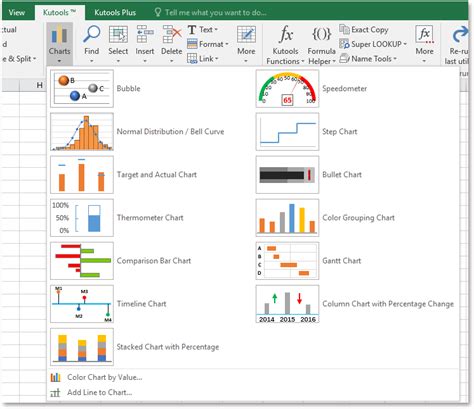Screen dimensions: 474x409
Task: Open Add Line to Chart... entry
Action: click(x=100, y=393)
